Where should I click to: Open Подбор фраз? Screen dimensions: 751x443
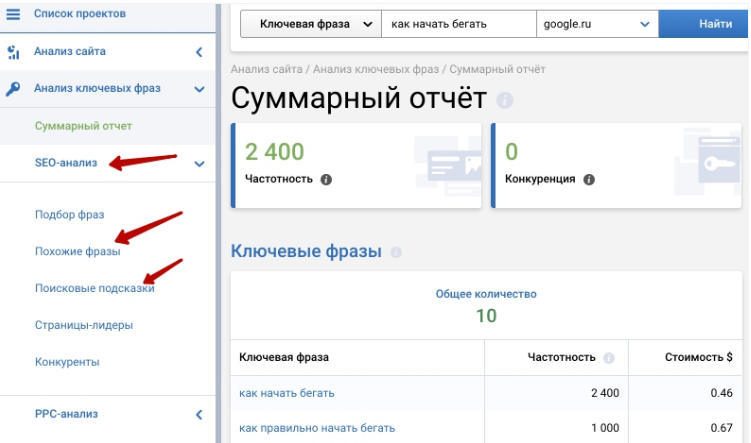tap(69, 215)
